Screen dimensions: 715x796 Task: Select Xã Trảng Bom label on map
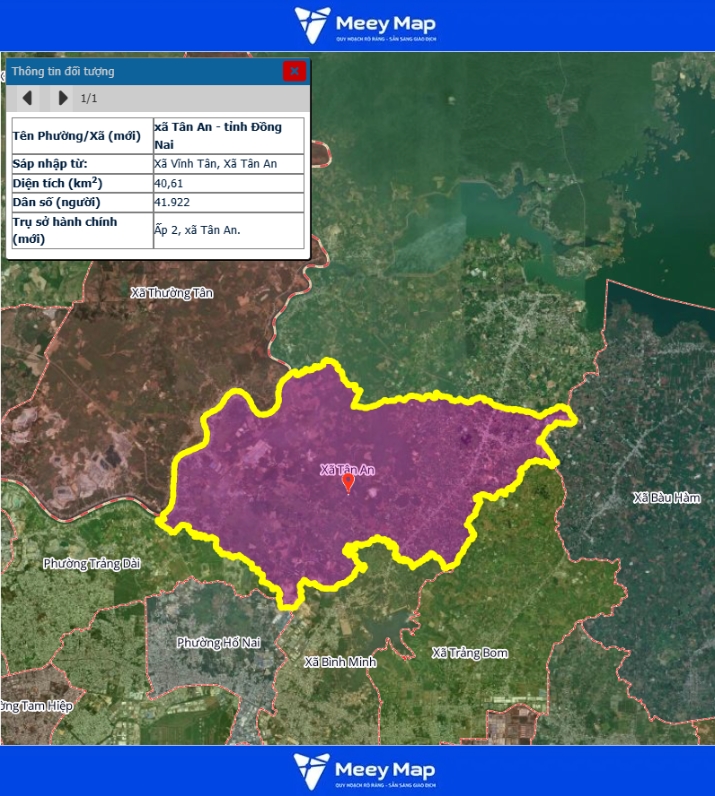469,653
